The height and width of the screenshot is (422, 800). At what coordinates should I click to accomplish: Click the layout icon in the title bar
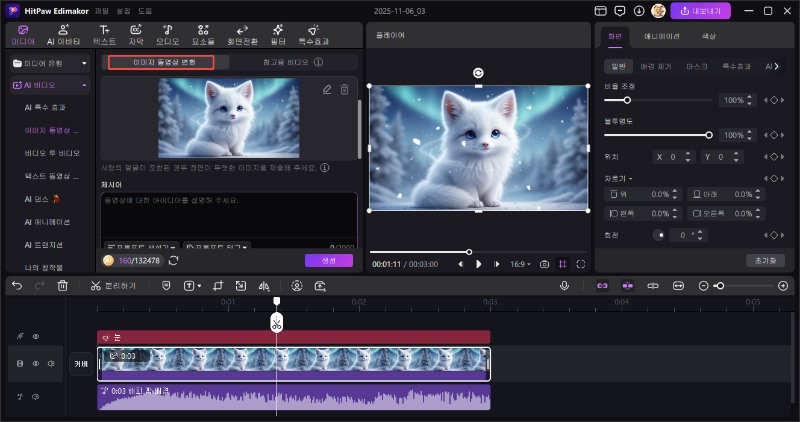point(601,11)
